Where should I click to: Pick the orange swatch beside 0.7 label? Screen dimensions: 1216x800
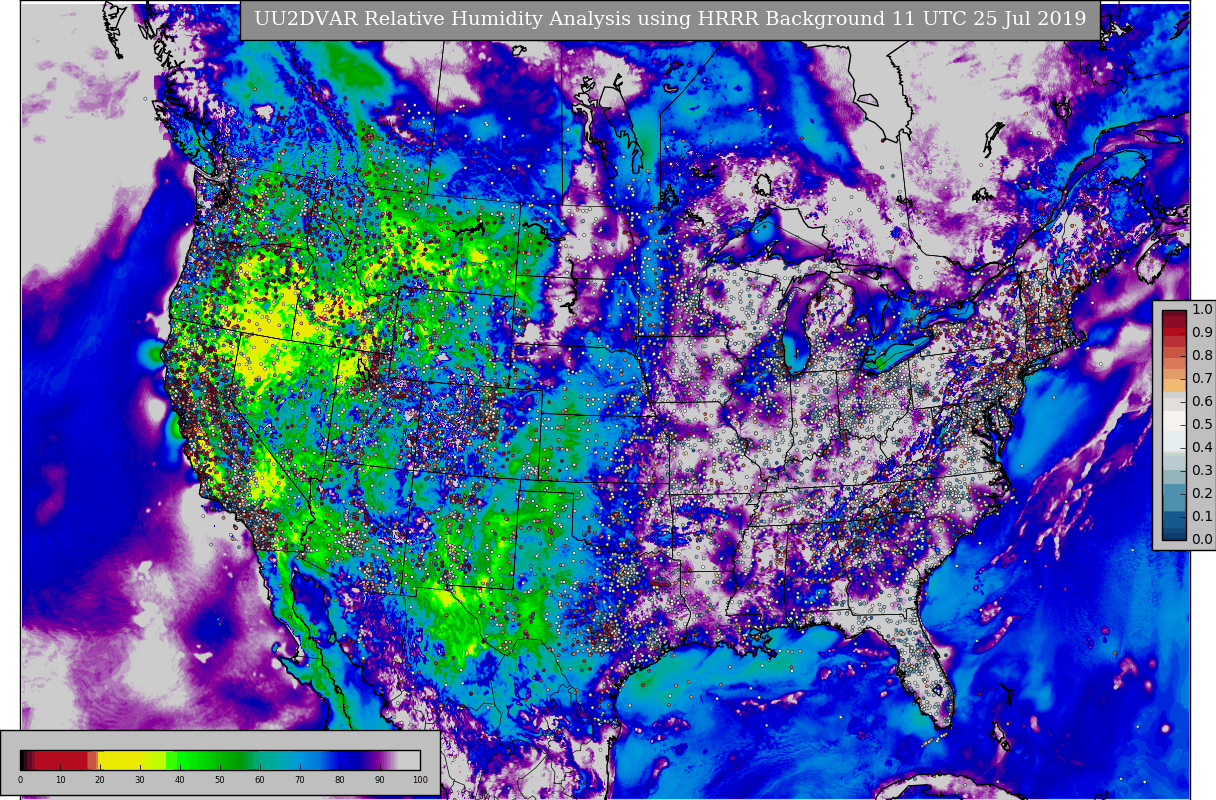[1174, 384]
